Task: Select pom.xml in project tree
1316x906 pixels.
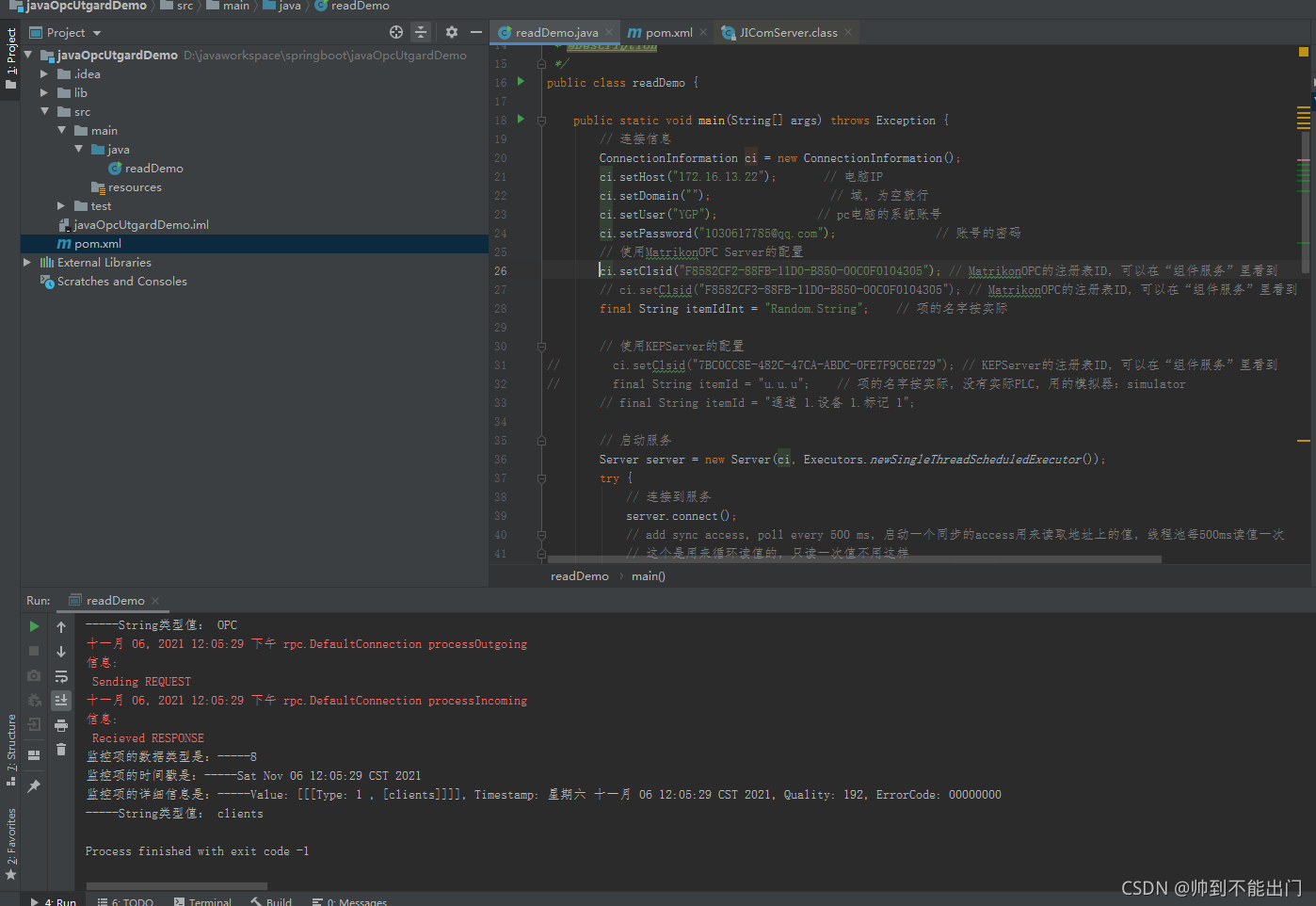Action: click(x=254, y=243)
